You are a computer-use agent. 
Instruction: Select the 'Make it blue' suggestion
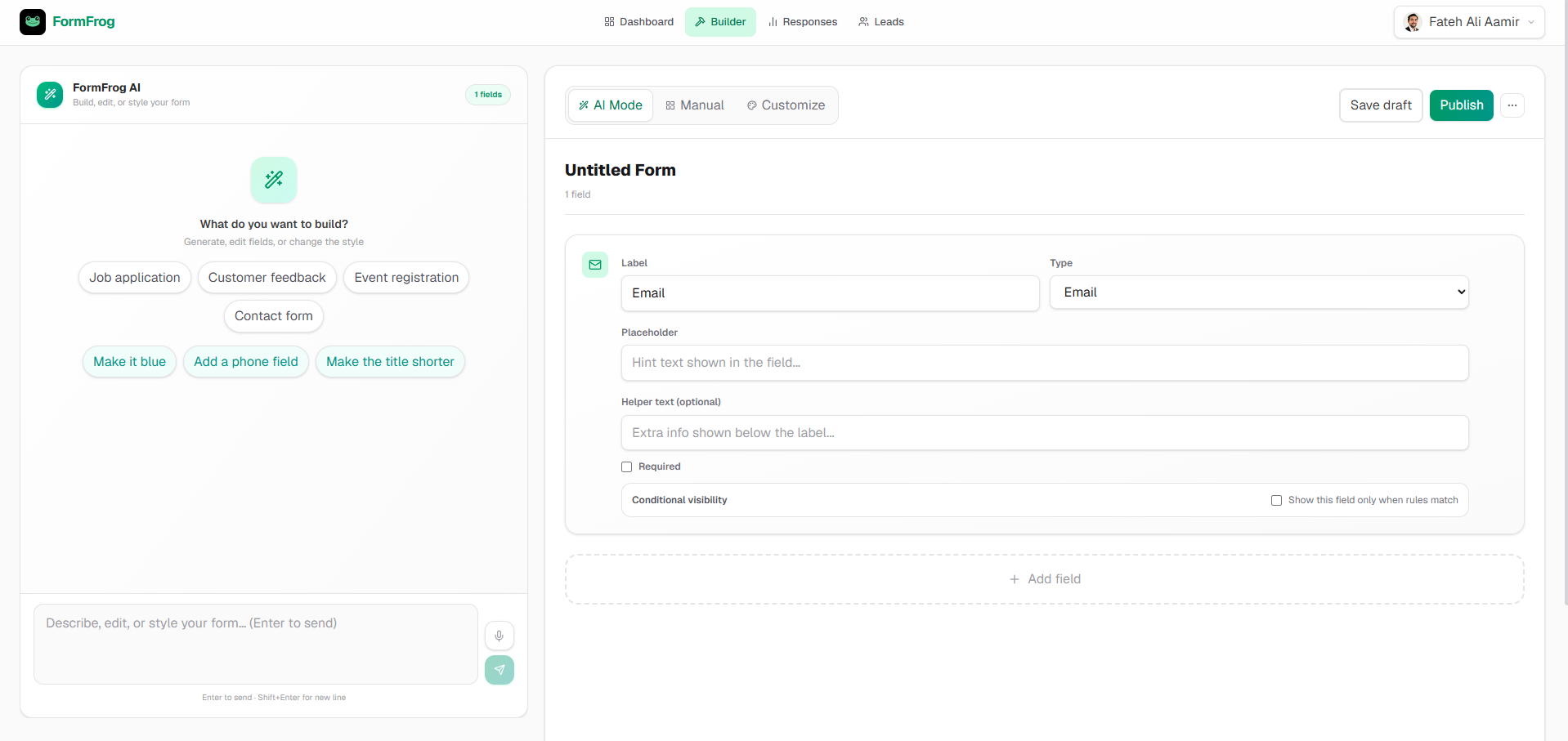click(129, 362)
